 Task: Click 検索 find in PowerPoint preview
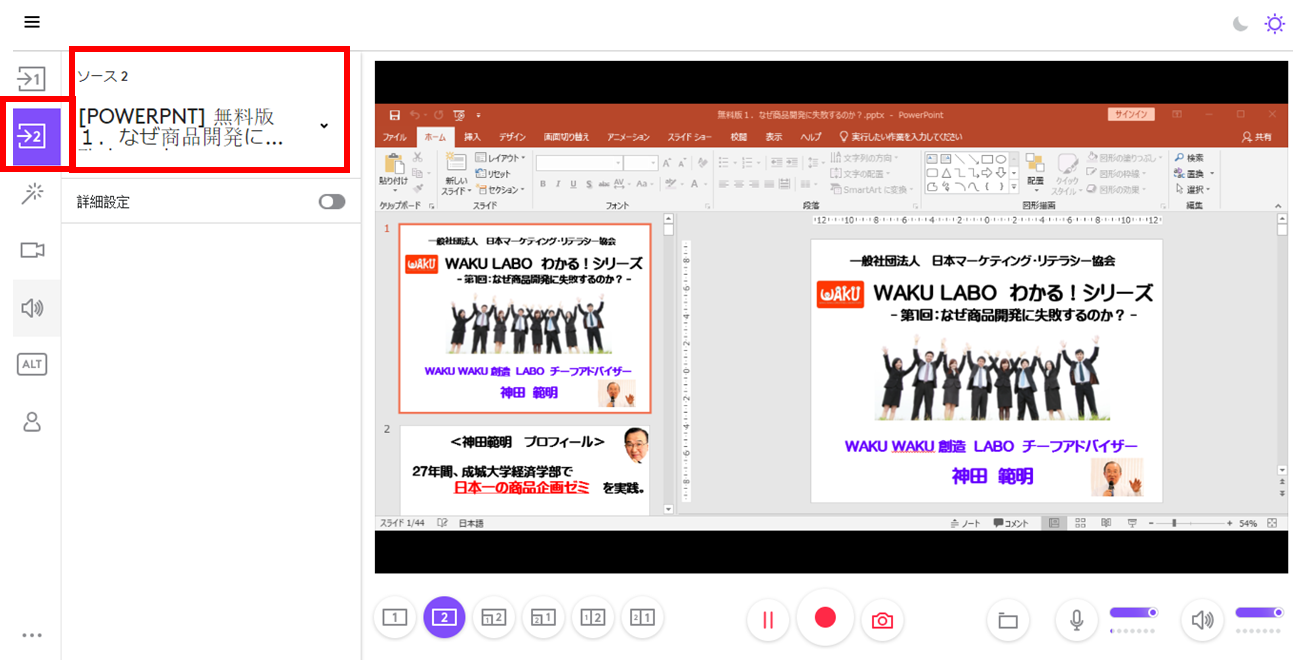(1189, 158)
